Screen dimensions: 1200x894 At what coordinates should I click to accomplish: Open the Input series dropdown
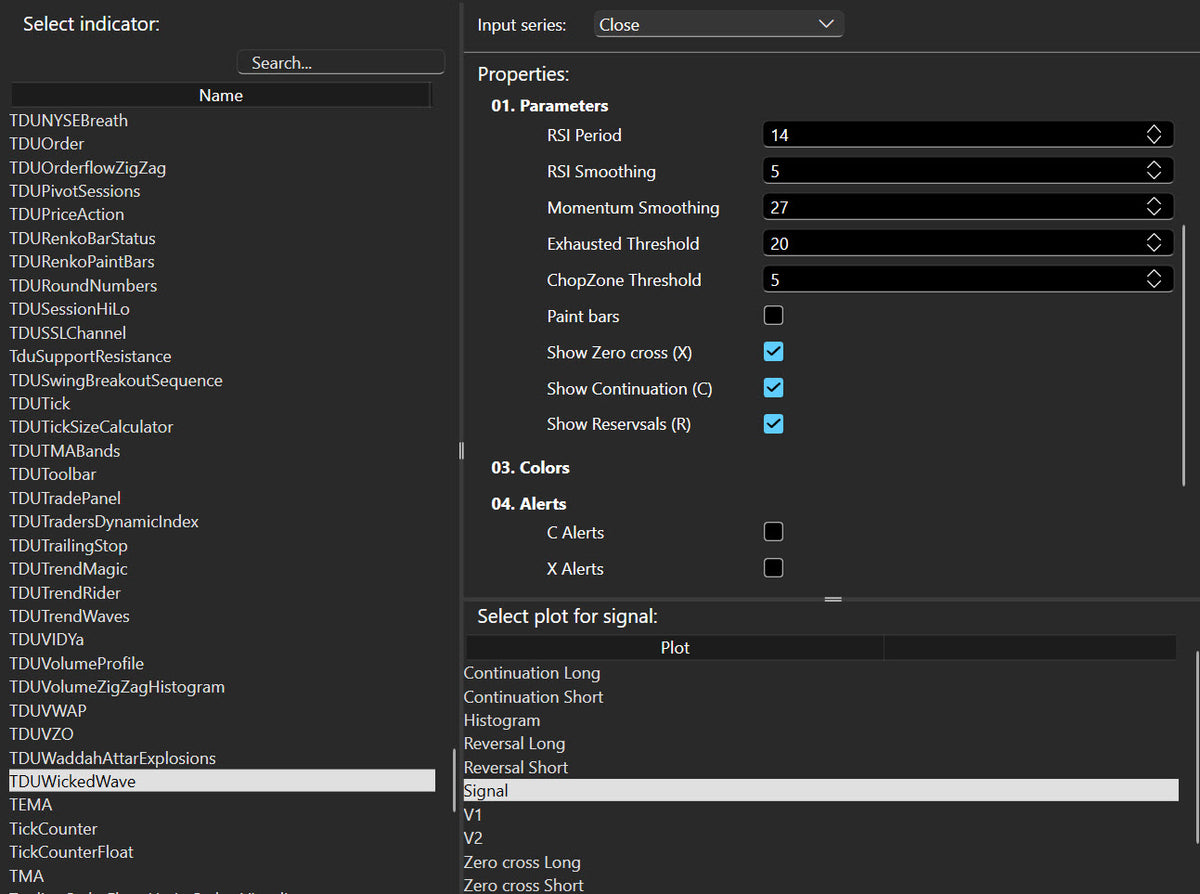click(x=718, y=25)
